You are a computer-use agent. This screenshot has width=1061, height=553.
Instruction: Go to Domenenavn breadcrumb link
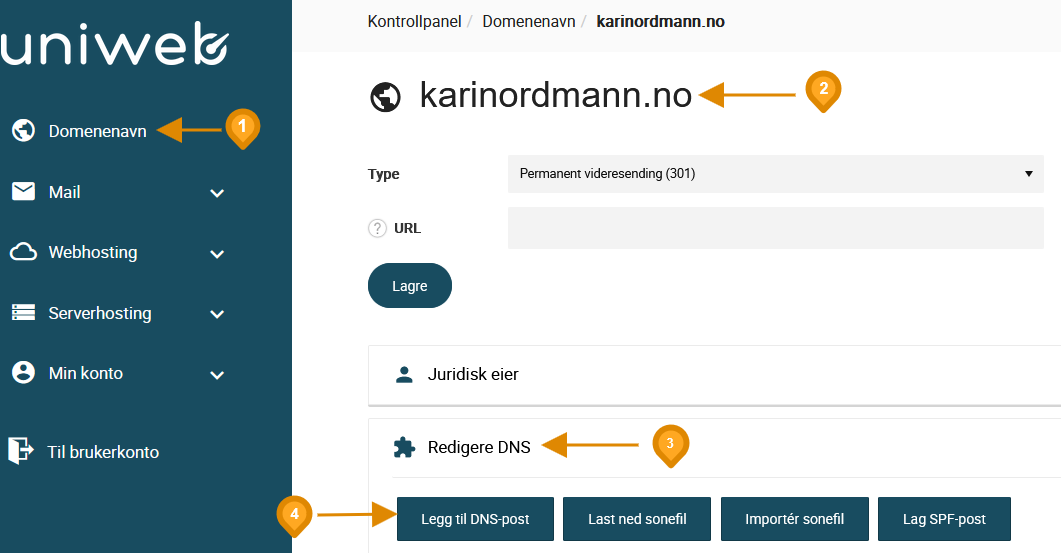(x=528, y=22)
